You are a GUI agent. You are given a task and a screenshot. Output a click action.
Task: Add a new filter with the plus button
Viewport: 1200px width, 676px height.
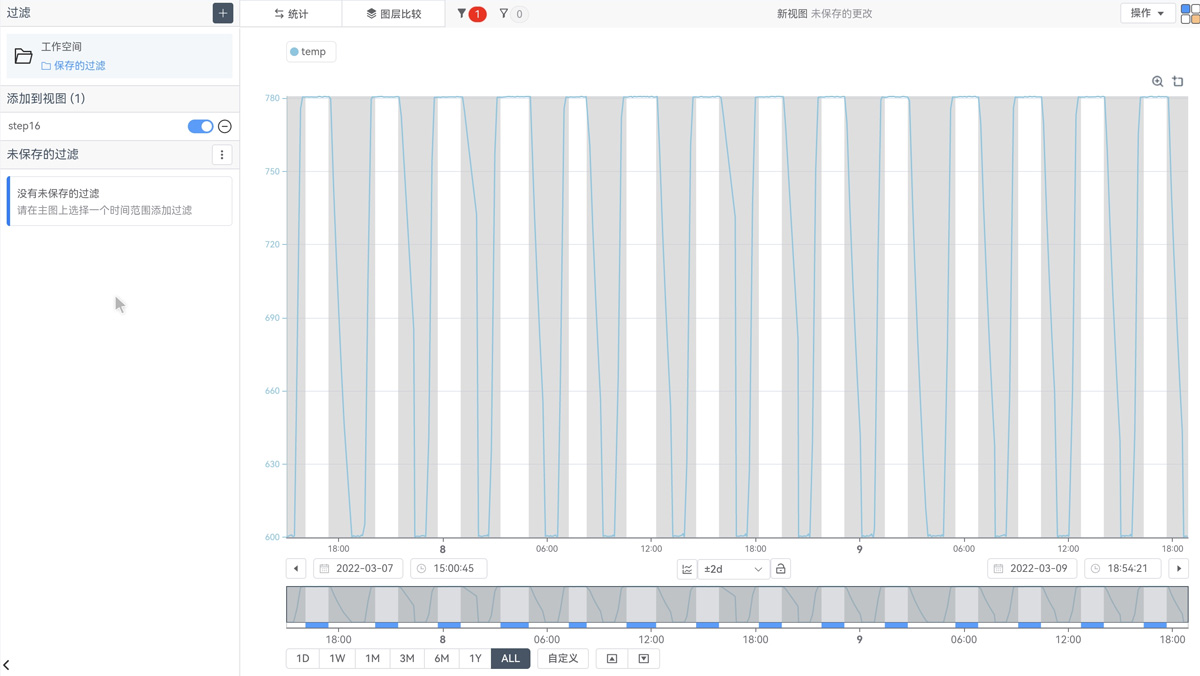tap(223, 13)
